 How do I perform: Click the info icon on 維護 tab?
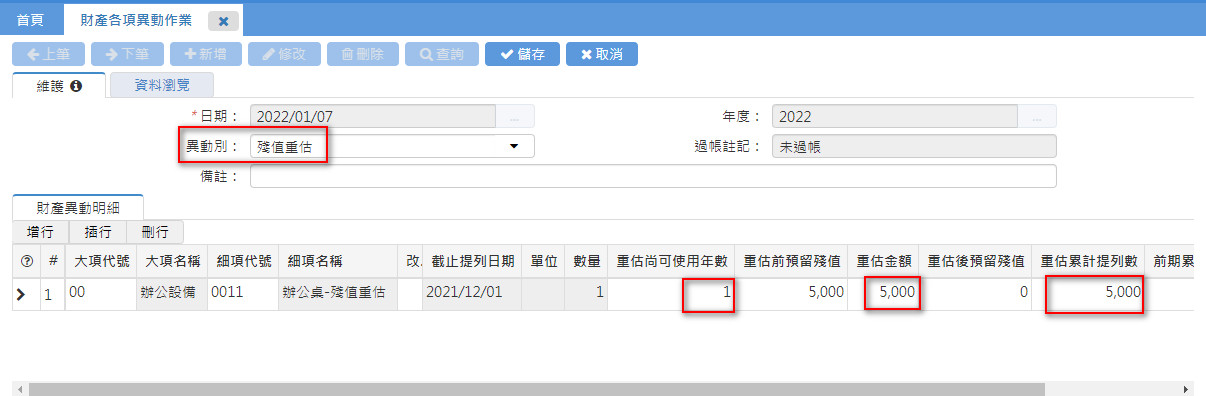point(76,86)
